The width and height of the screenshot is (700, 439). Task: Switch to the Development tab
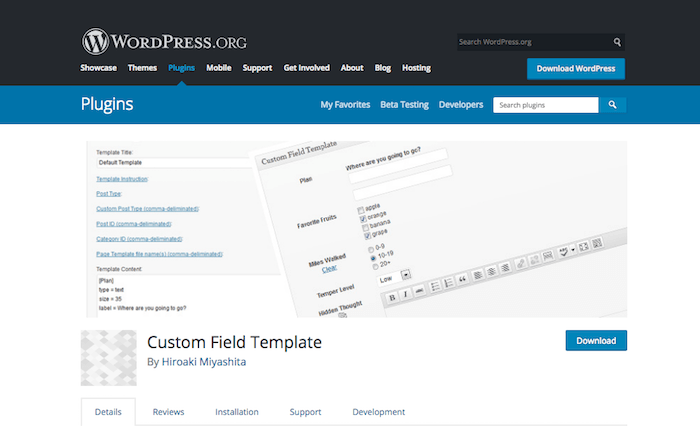click(379, 412)
